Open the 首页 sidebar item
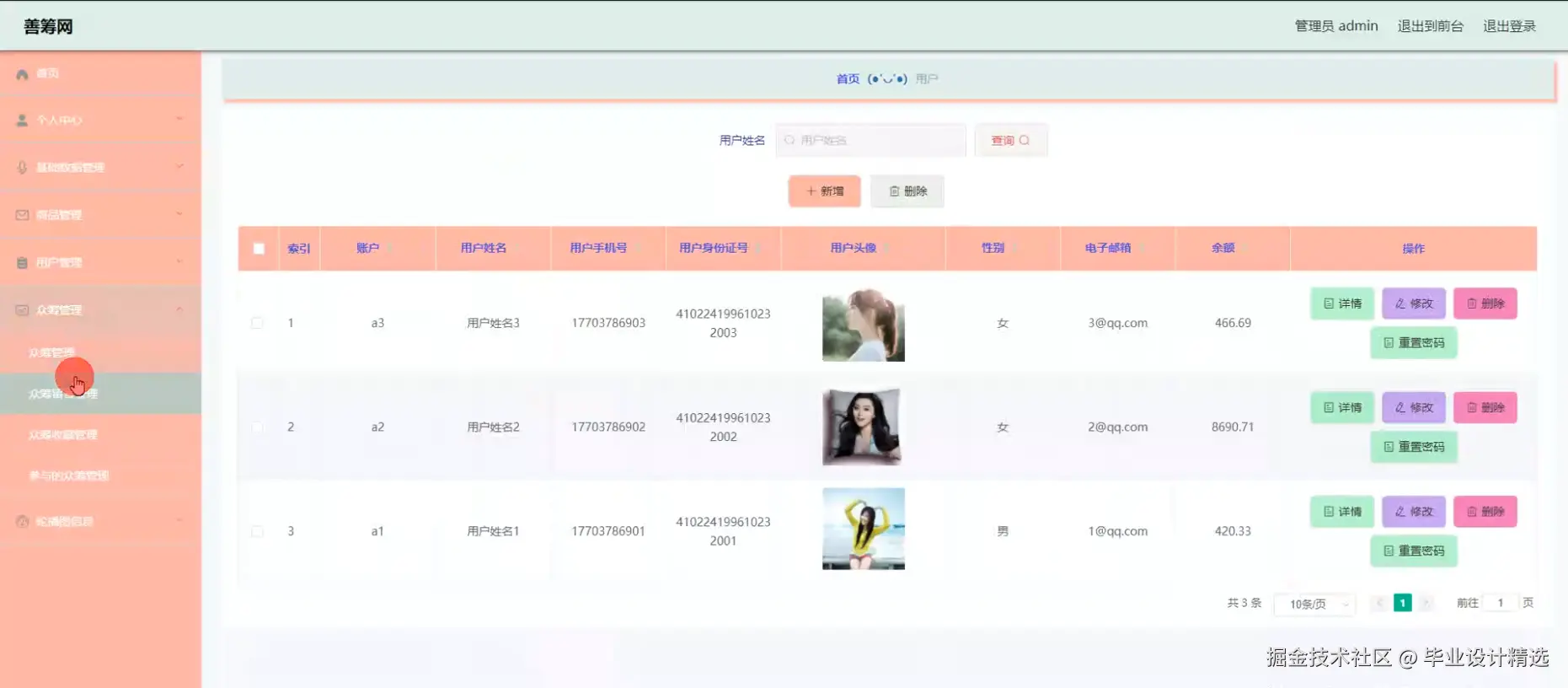Screen dimensions: 1568x688 point(100,74)
